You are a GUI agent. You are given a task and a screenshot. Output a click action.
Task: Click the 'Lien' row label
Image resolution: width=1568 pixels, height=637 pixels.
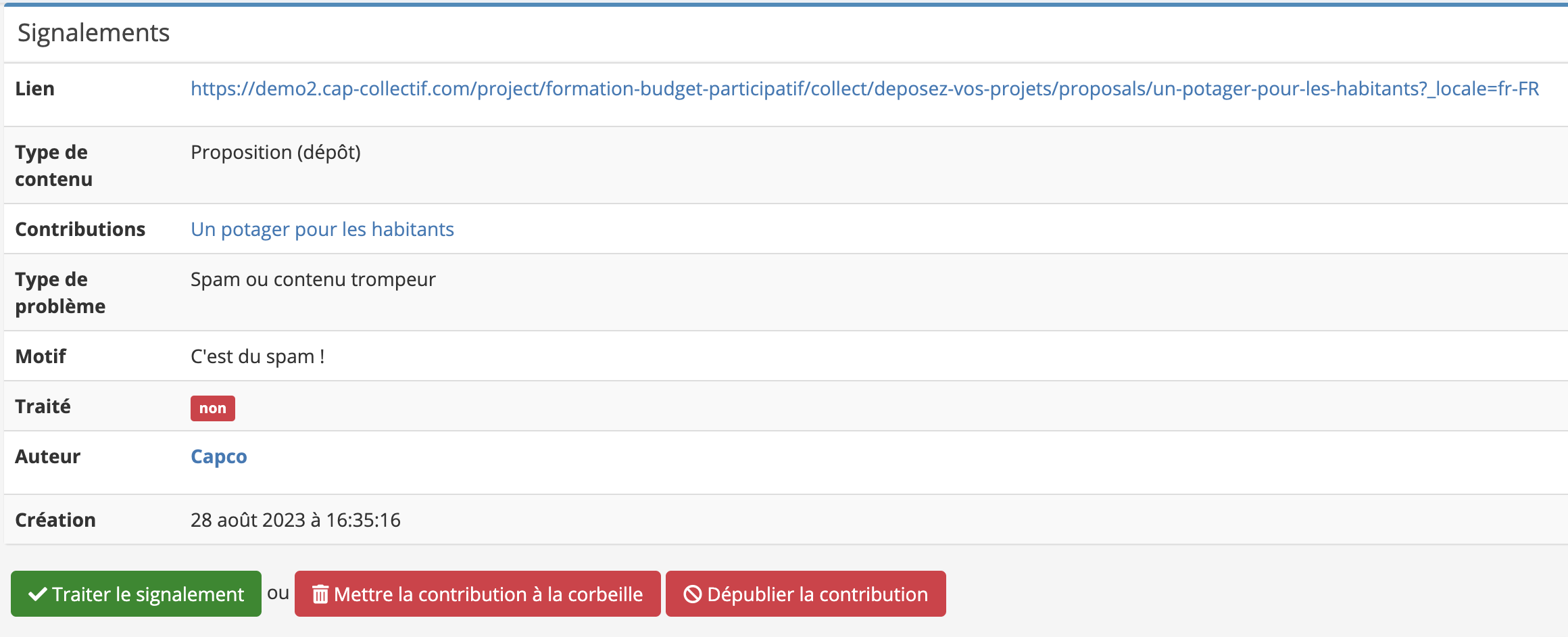tap(34, 89)
